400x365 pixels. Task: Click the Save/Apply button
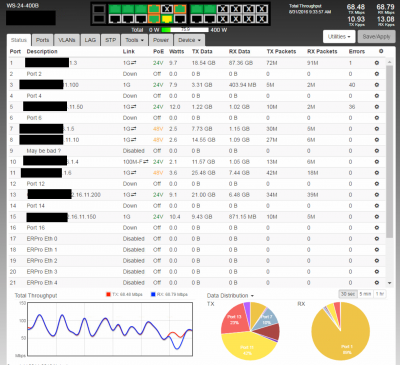tap(376, 37)
